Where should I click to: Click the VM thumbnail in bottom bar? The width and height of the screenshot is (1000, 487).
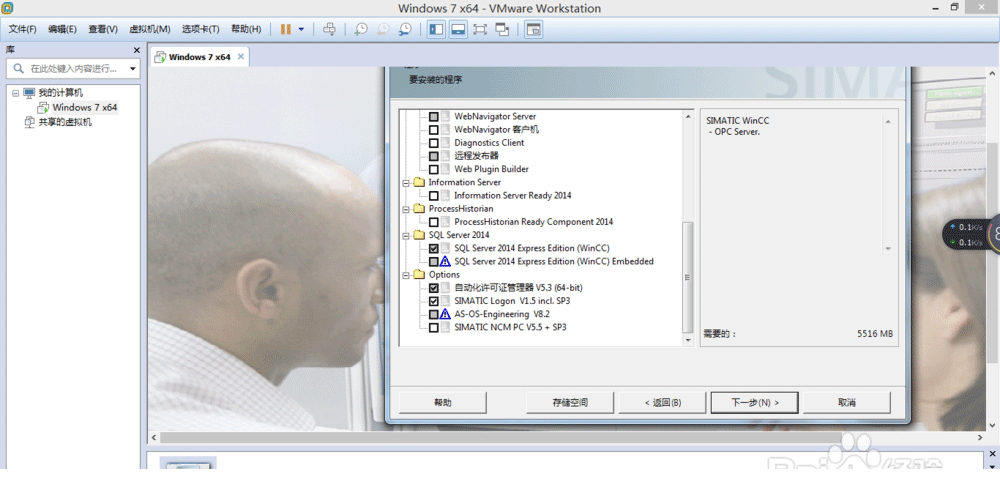coord(188,462)
